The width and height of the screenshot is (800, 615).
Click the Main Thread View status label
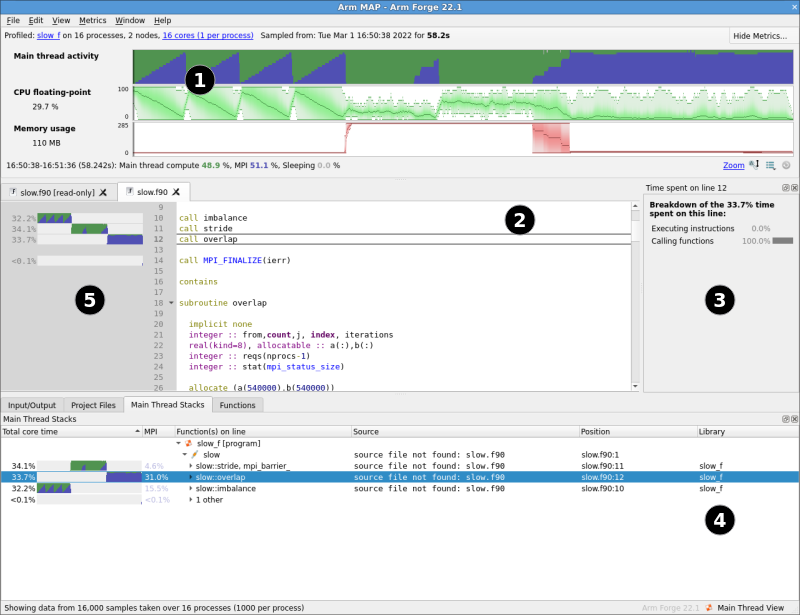click(751, 608)
